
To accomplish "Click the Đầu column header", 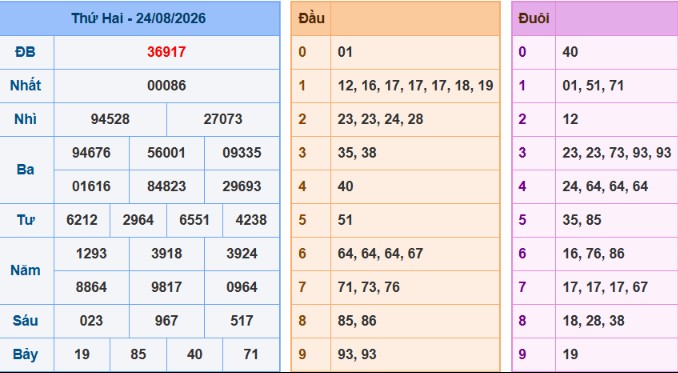I will [311, 18].
